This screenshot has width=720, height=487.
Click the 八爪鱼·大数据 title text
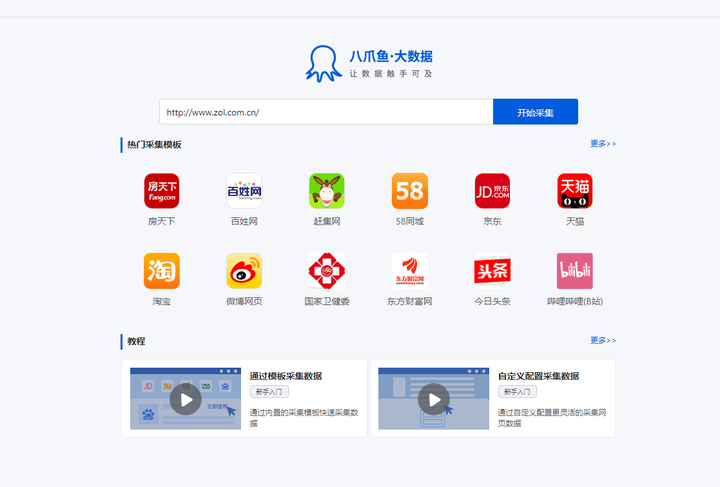click(x=391, y=56)
